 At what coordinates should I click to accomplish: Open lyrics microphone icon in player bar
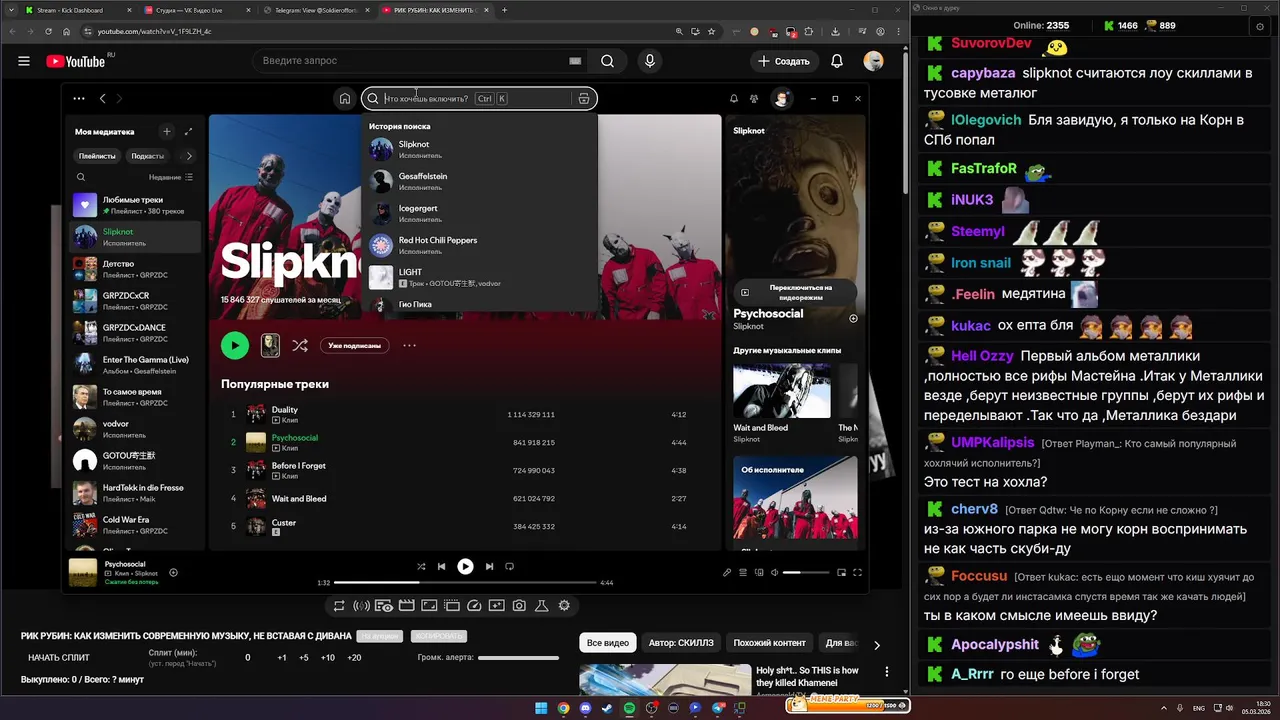click(727, 572)
